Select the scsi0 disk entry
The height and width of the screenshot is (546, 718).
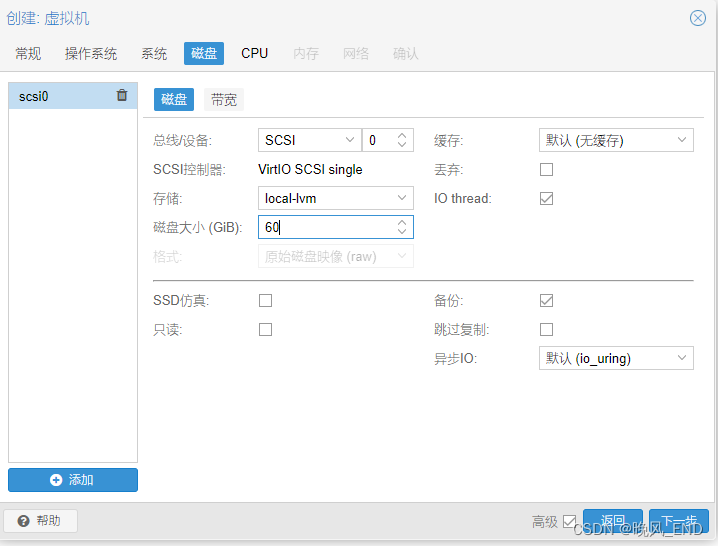coord(73,96)
